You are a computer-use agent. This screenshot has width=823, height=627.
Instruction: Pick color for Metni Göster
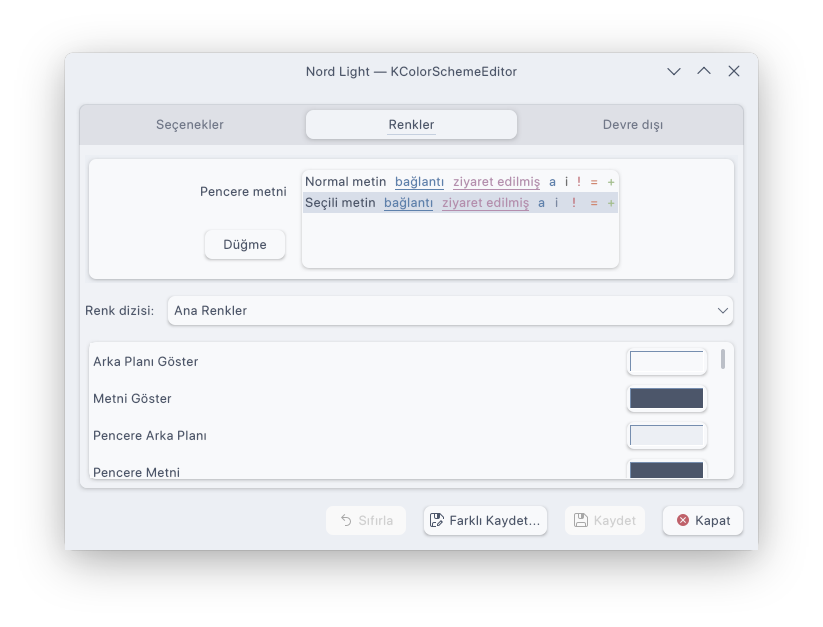(x=667, y=398)
